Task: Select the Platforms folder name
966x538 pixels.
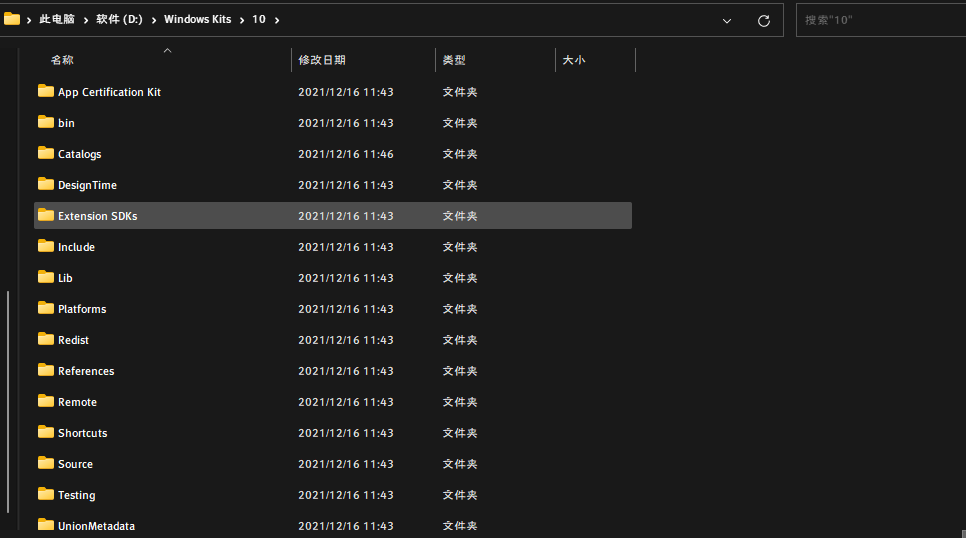Action: click(x=82, y=309)
